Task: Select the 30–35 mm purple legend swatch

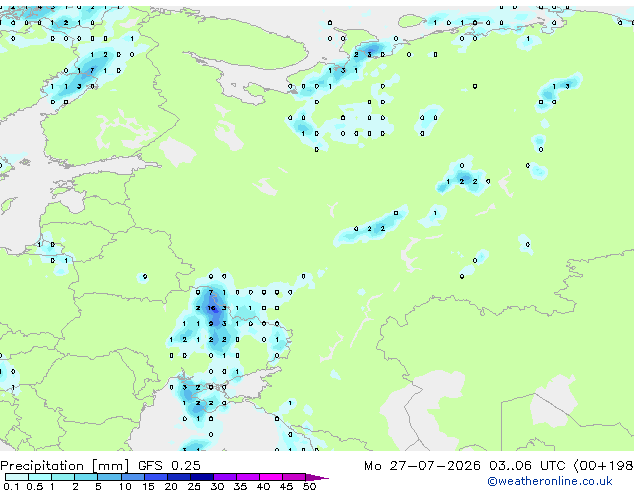Action: pyautogui.click(x=224, y=477)
